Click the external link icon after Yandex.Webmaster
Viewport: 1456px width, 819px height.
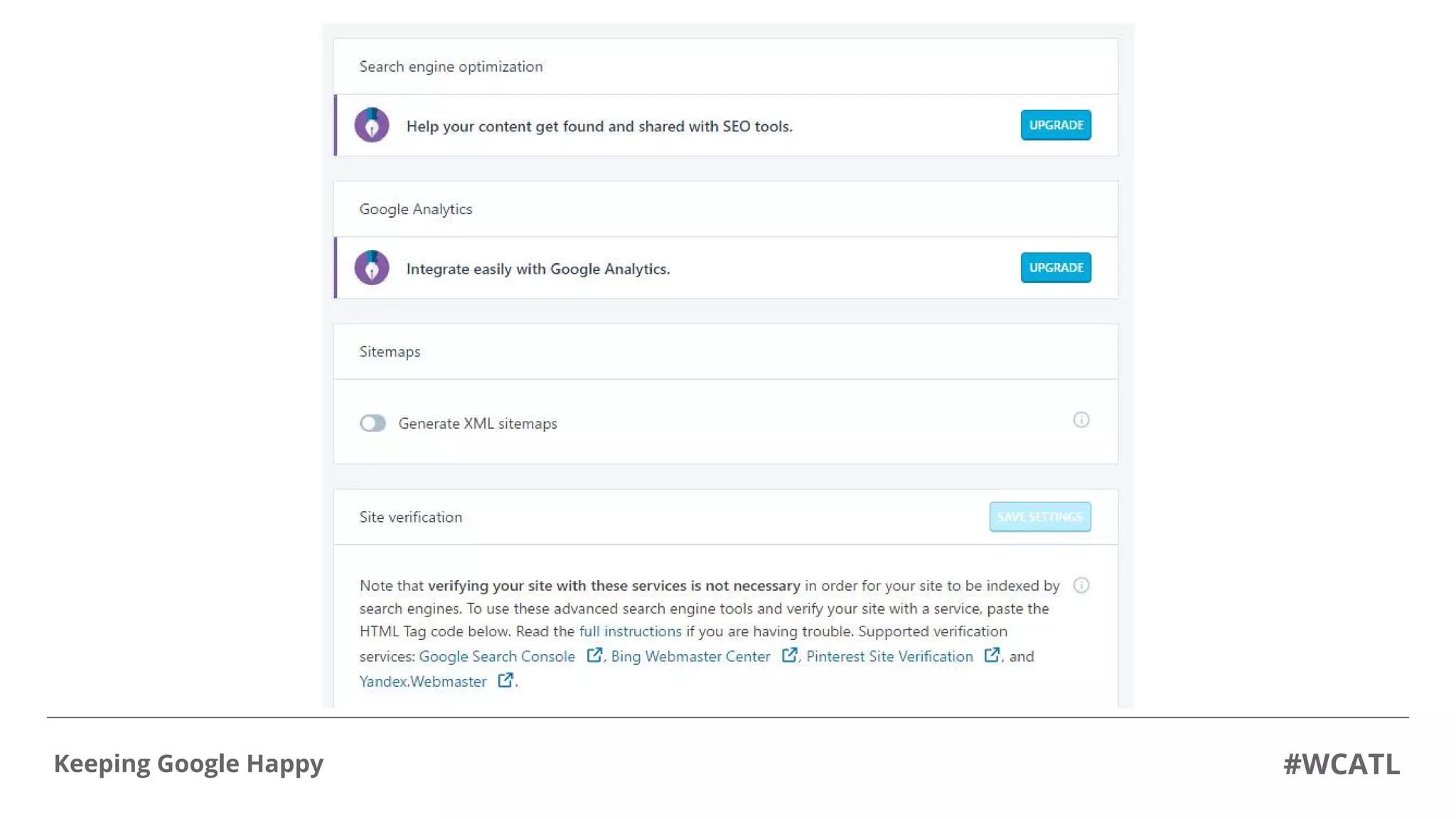505,680
